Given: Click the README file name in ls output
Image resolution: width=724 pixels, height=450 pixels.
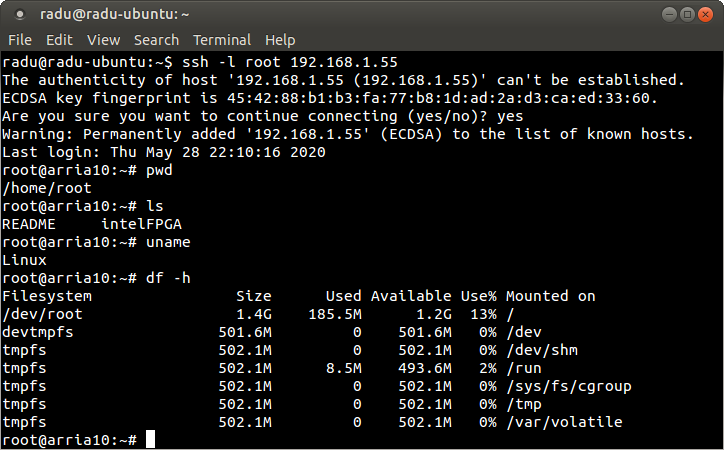Looking at the screenshot, I should [29, 224].
